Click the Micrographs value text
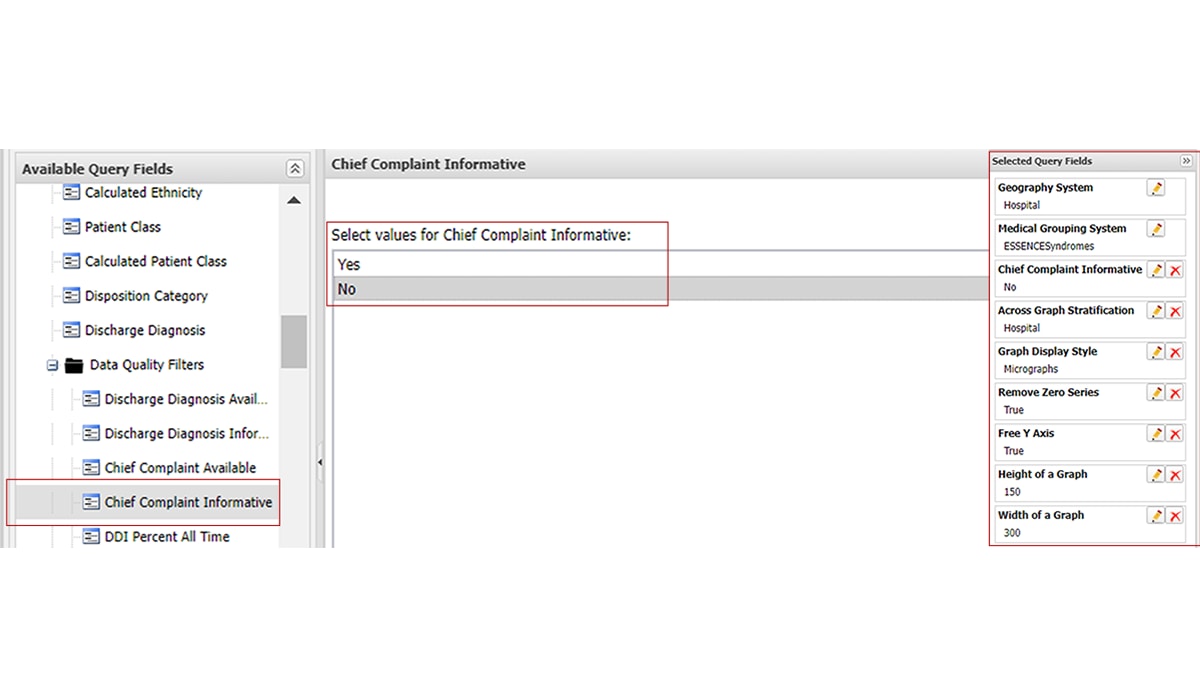This screenshot has height=675, width=1200. [x=1031, y=369]
